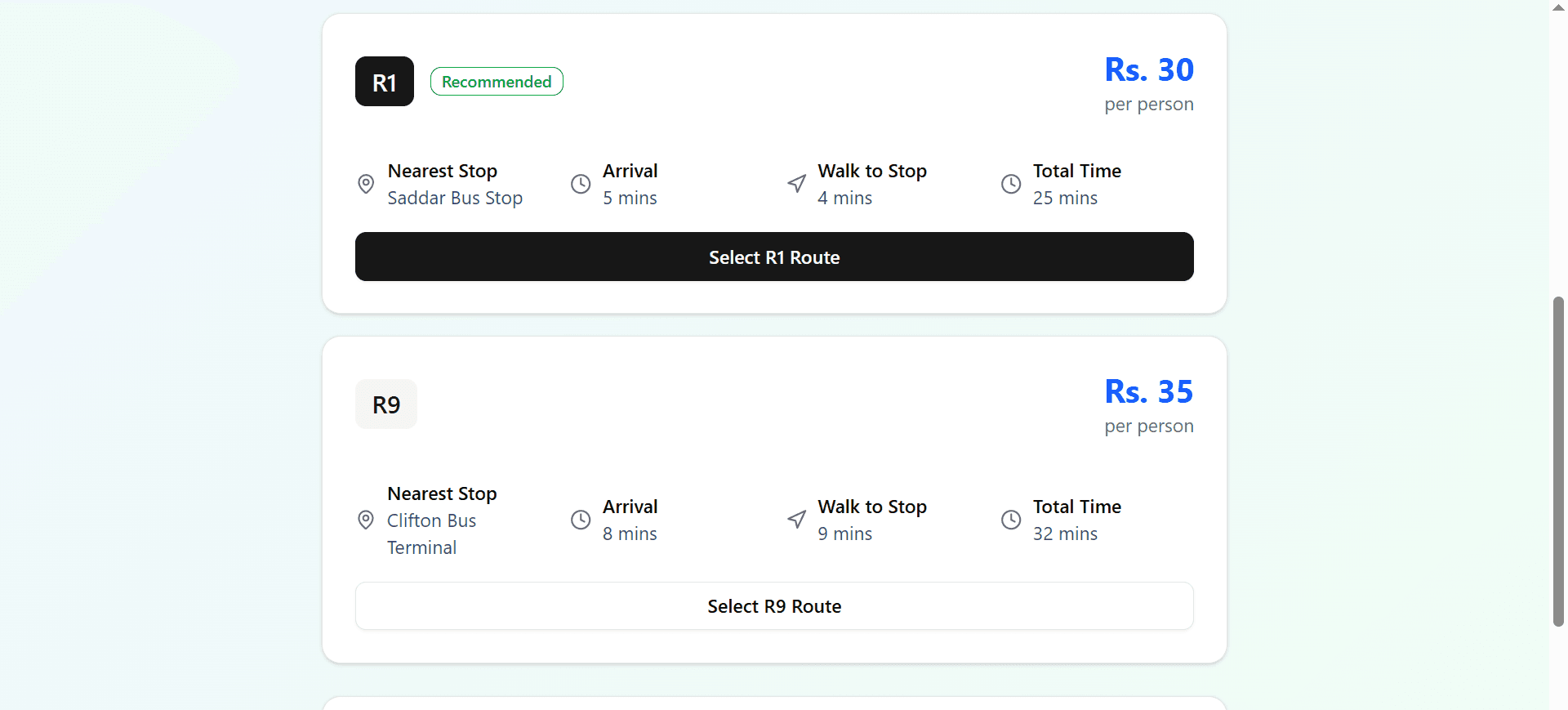Click the scrollbar up arrow
1568x710 pixels.
[1558, 7]
